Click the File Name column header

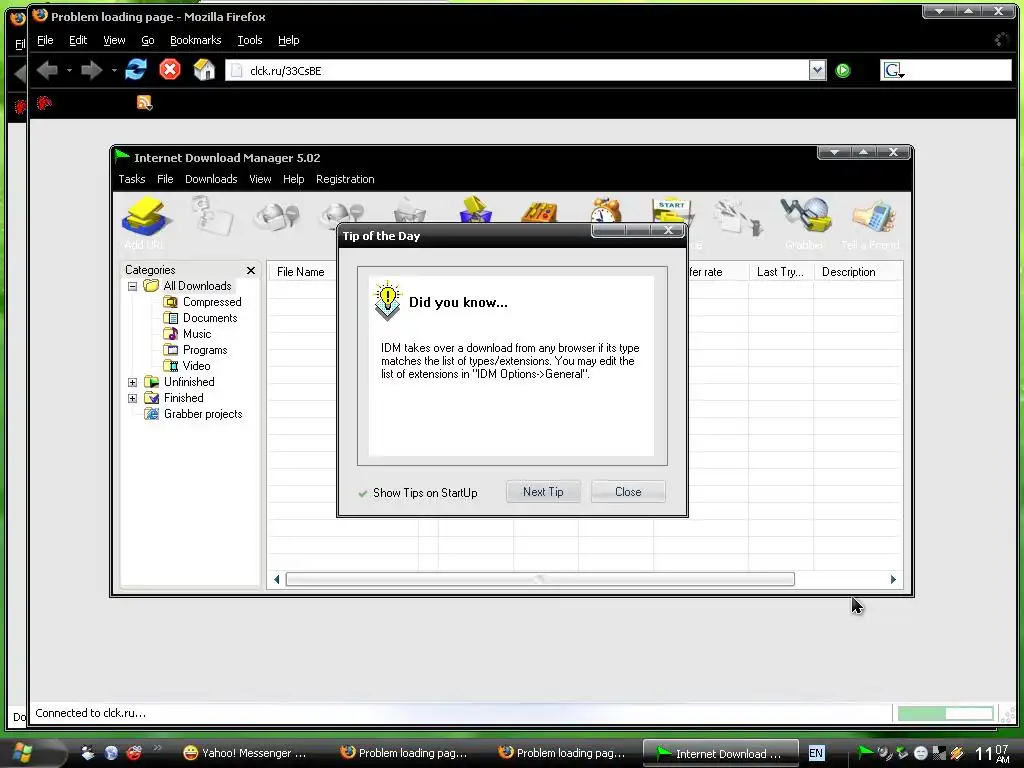click(300, 272)
